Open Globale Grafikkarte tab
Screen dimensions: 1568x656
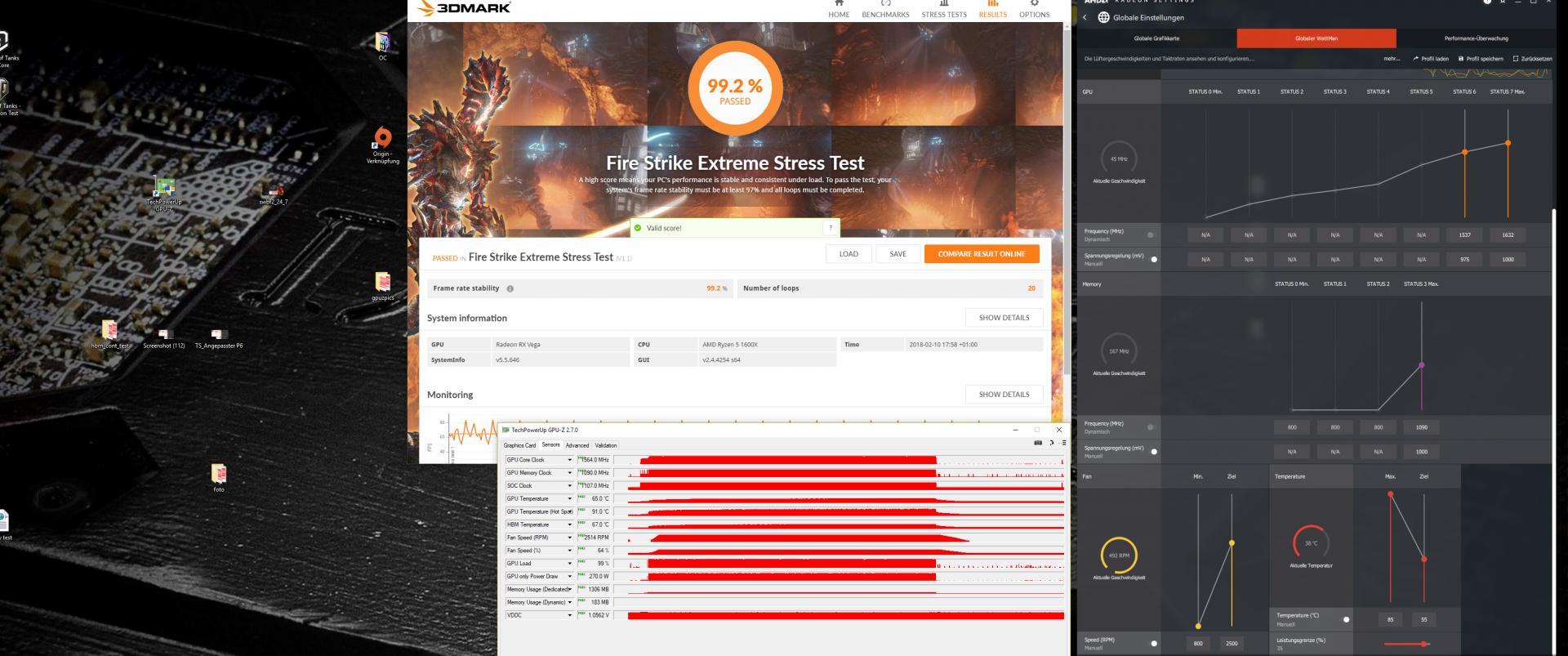pos(1156,38)
